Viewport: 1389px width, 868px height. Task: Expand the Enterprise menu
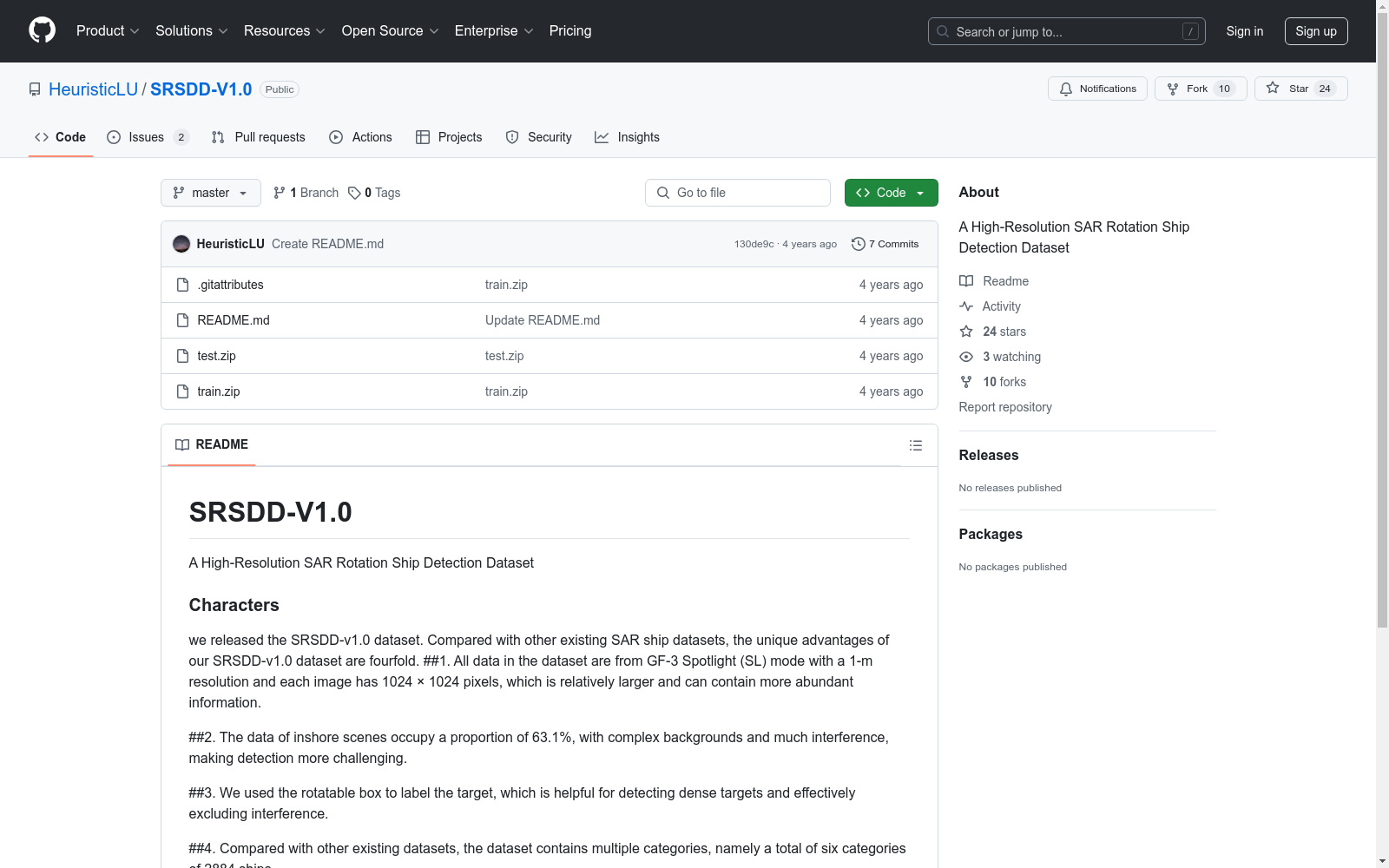494,31
